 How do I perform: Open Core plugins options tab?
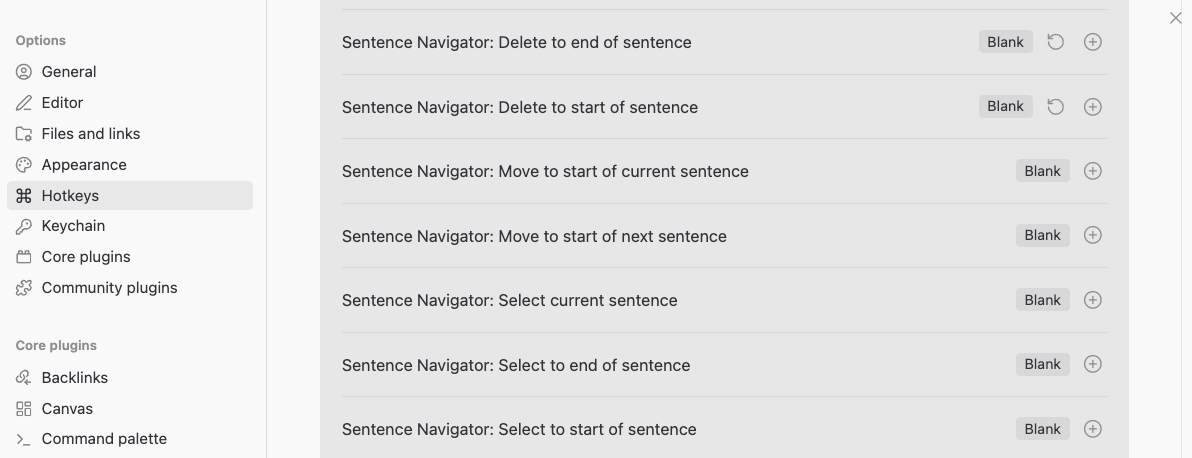tap(86, 257)
